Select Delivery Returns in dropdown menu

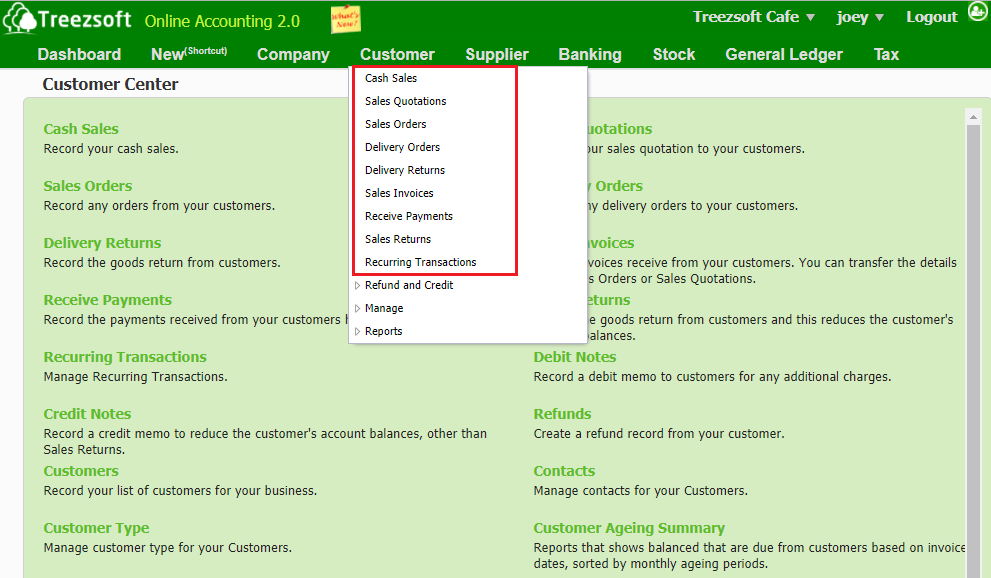tap(405, 171)
